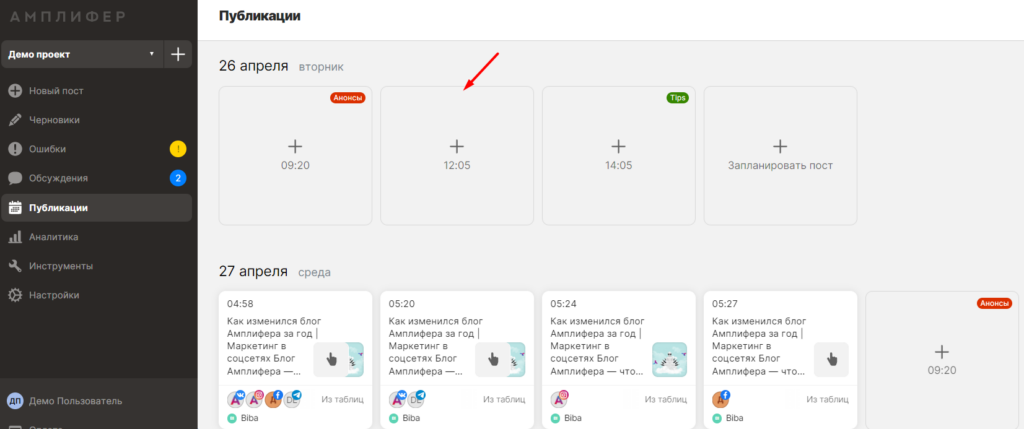Viewport: 1024px width, 429px height.
Task: Click the Ошибки warning icon
Action: (15, 149)
